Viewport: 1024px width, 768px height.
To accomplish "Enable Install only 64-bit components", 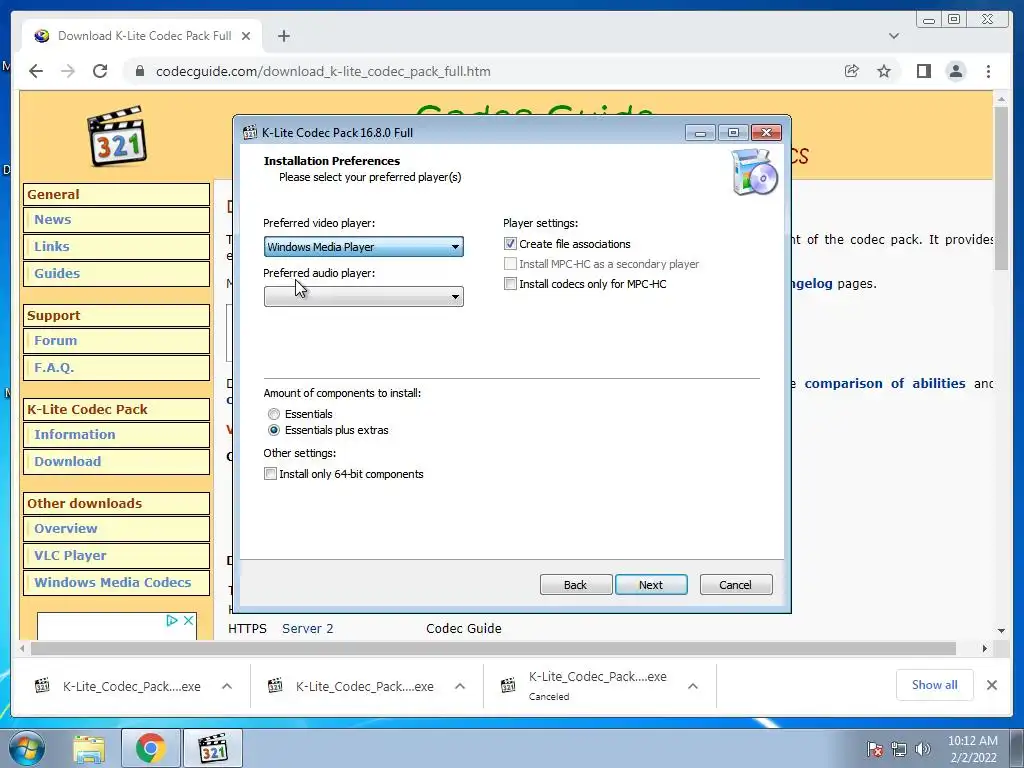I will click(x=270, y=473).
